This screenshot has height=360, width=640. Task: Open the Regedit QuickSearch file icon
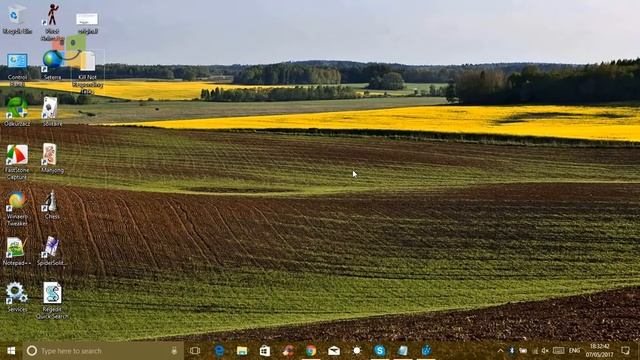click(52, 301)
